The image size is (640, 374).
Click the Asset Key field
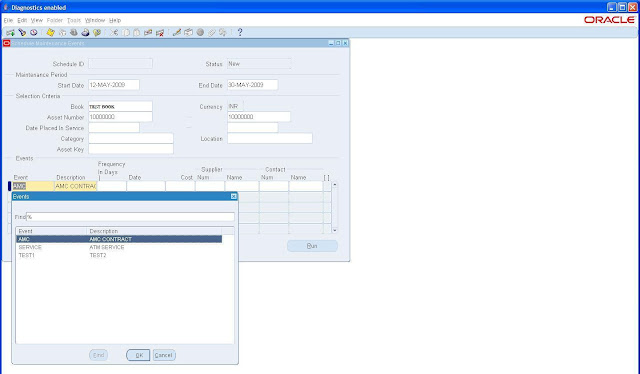coord(131,149)
